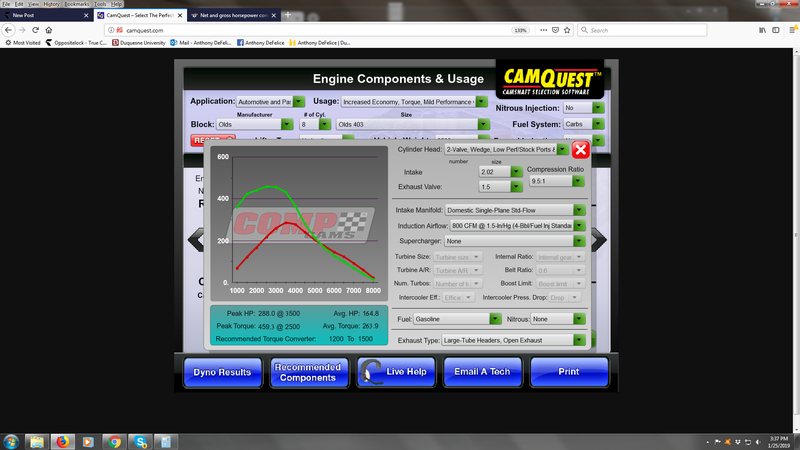800x450 pixels.
Task: Click the red RESET button
Action: (213, 140)
